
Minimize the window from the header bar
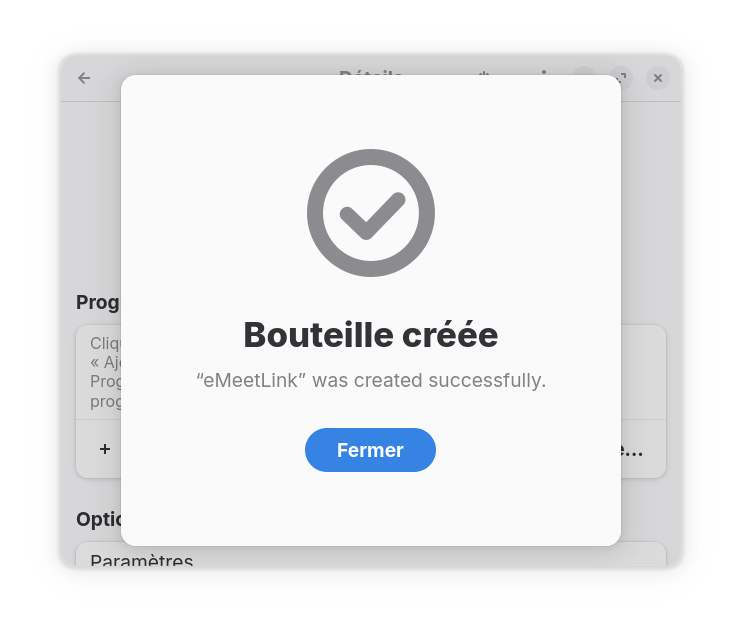click(x=584, y=78)
